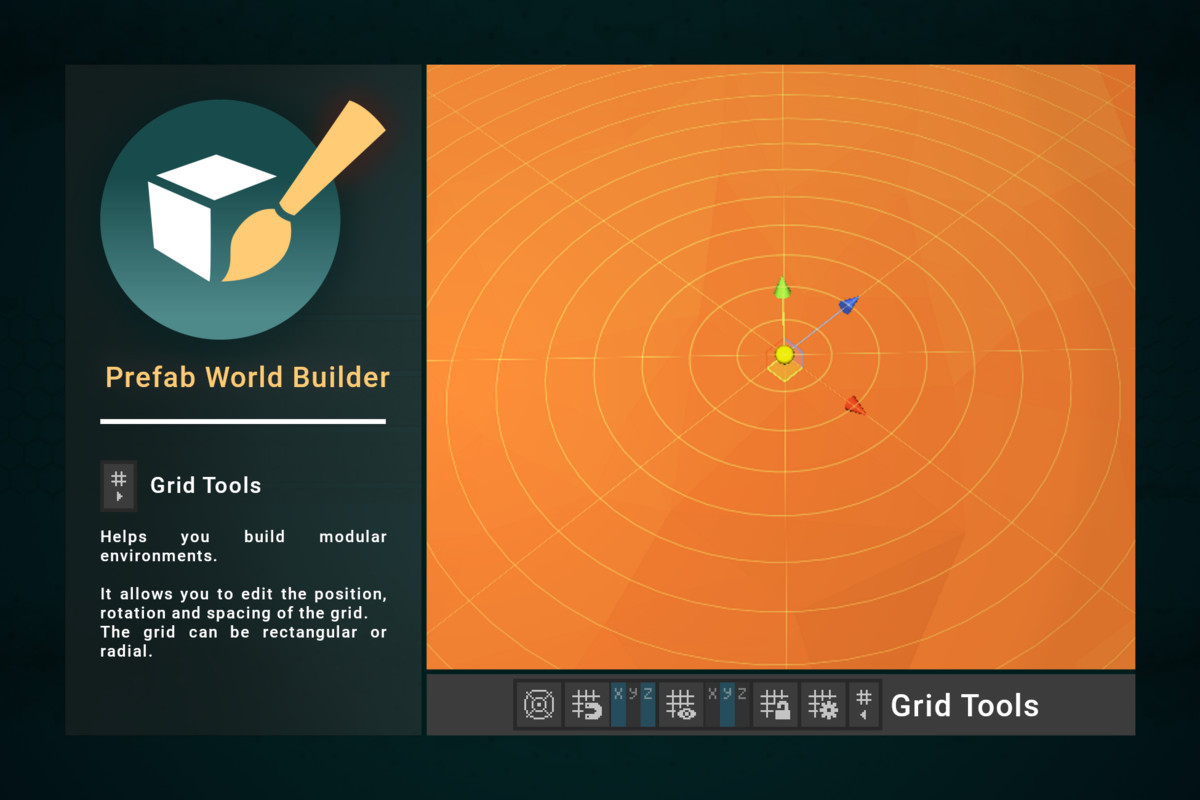
Task: Toggle X axis beside the grid eye icon
Action: point(712,705)
